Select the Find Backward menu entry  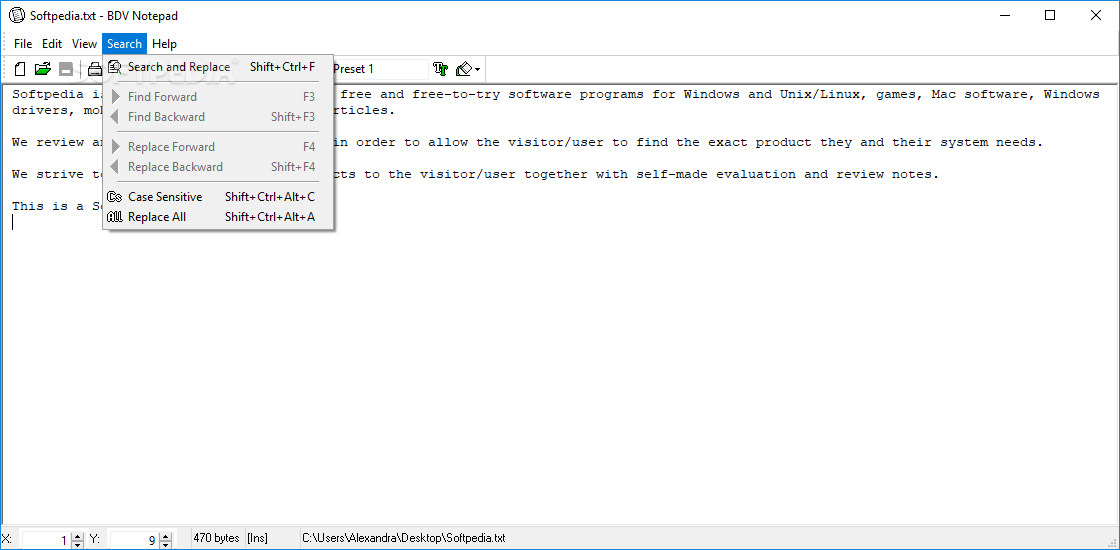[218, 116]
